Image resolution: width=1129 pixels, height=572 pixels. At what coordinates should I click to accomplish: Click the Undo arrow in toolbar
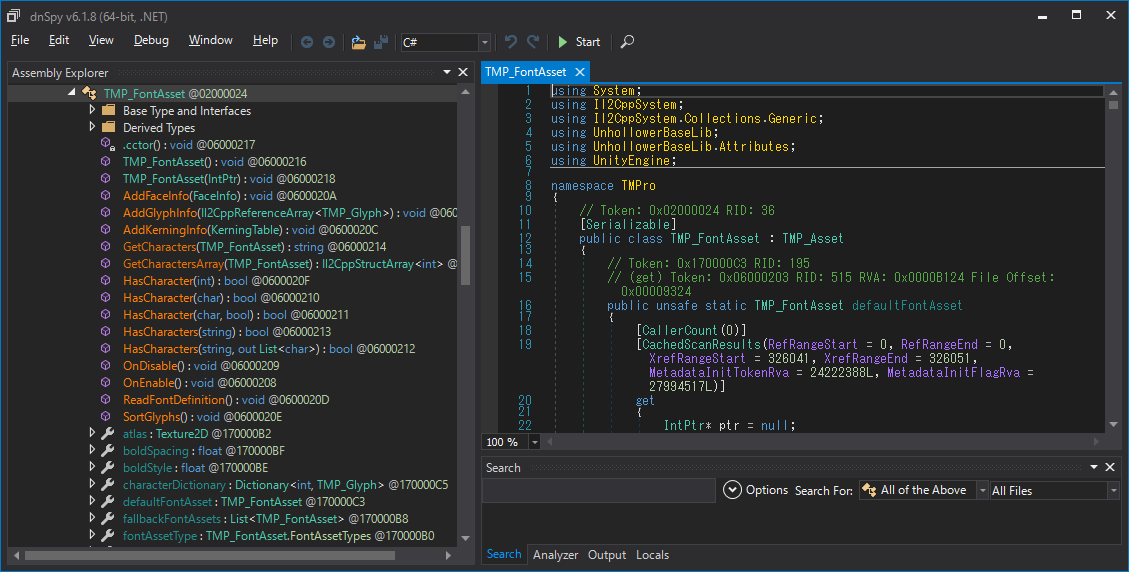coord(510,42)
